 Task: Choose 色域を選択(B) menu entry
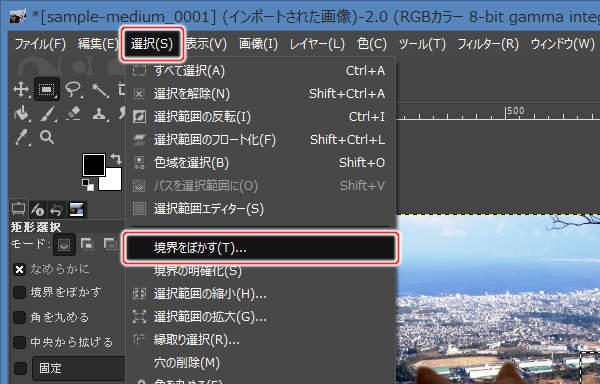coord(260,163)
